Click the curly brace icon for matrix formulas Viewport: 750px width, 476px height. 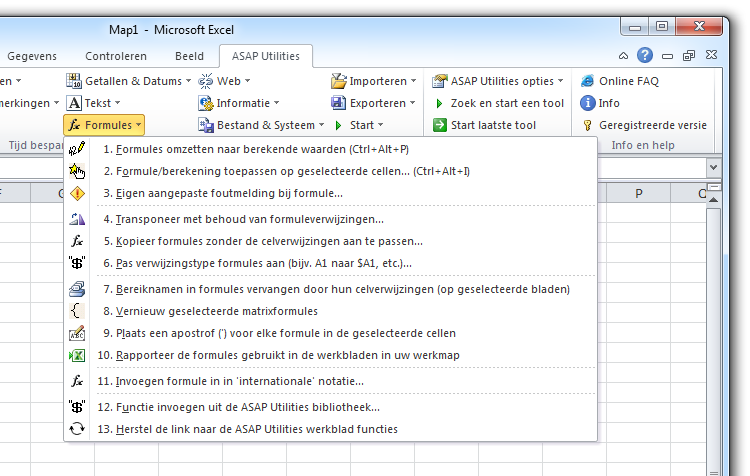(x=77, y=311)
